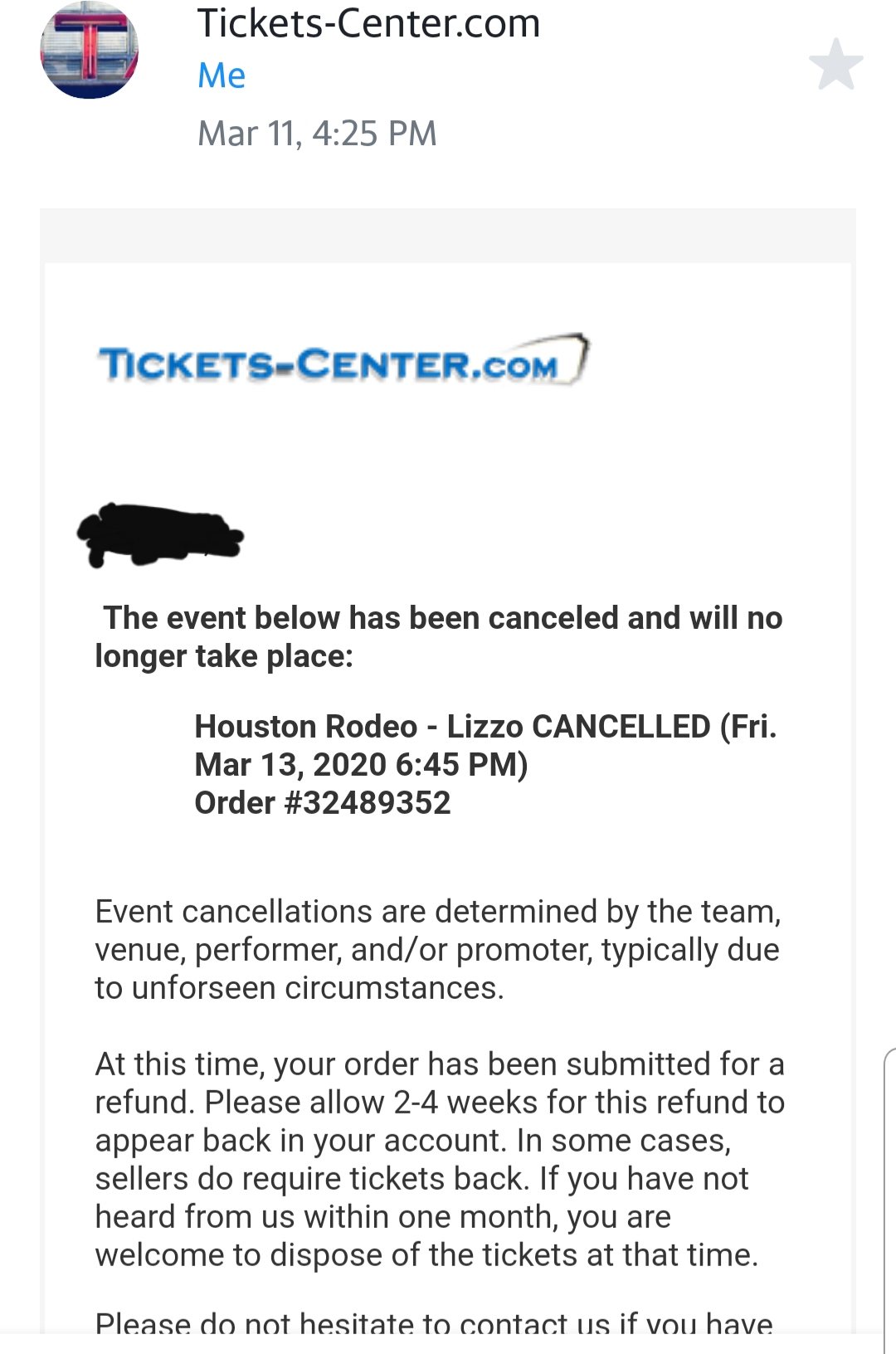Screen dimensions: 896x1354
Task: Expand recipient details via Me label
Action: (221, 75)
